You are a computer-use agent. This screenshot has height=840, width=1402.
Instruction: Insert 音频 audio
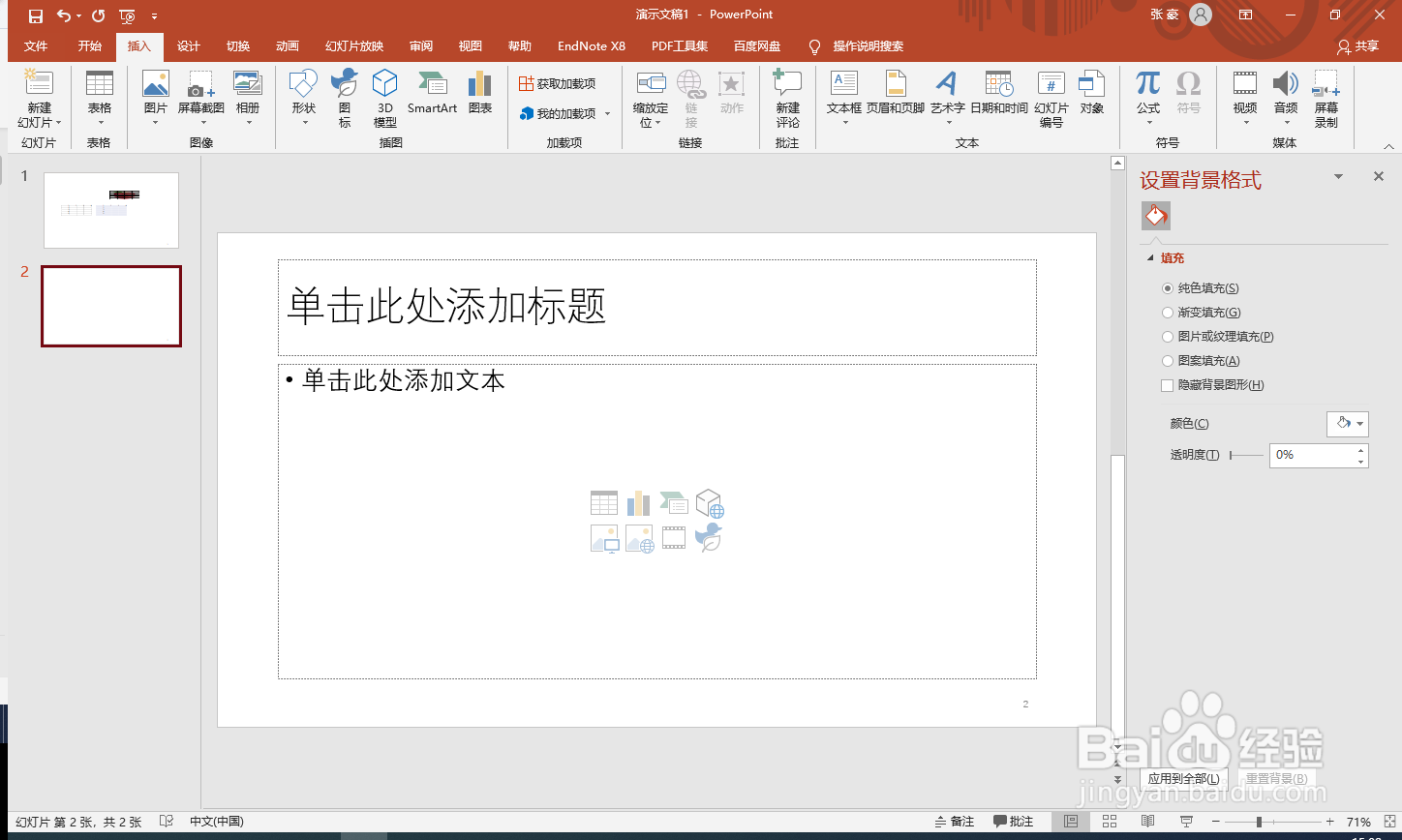coord(1286,98)
